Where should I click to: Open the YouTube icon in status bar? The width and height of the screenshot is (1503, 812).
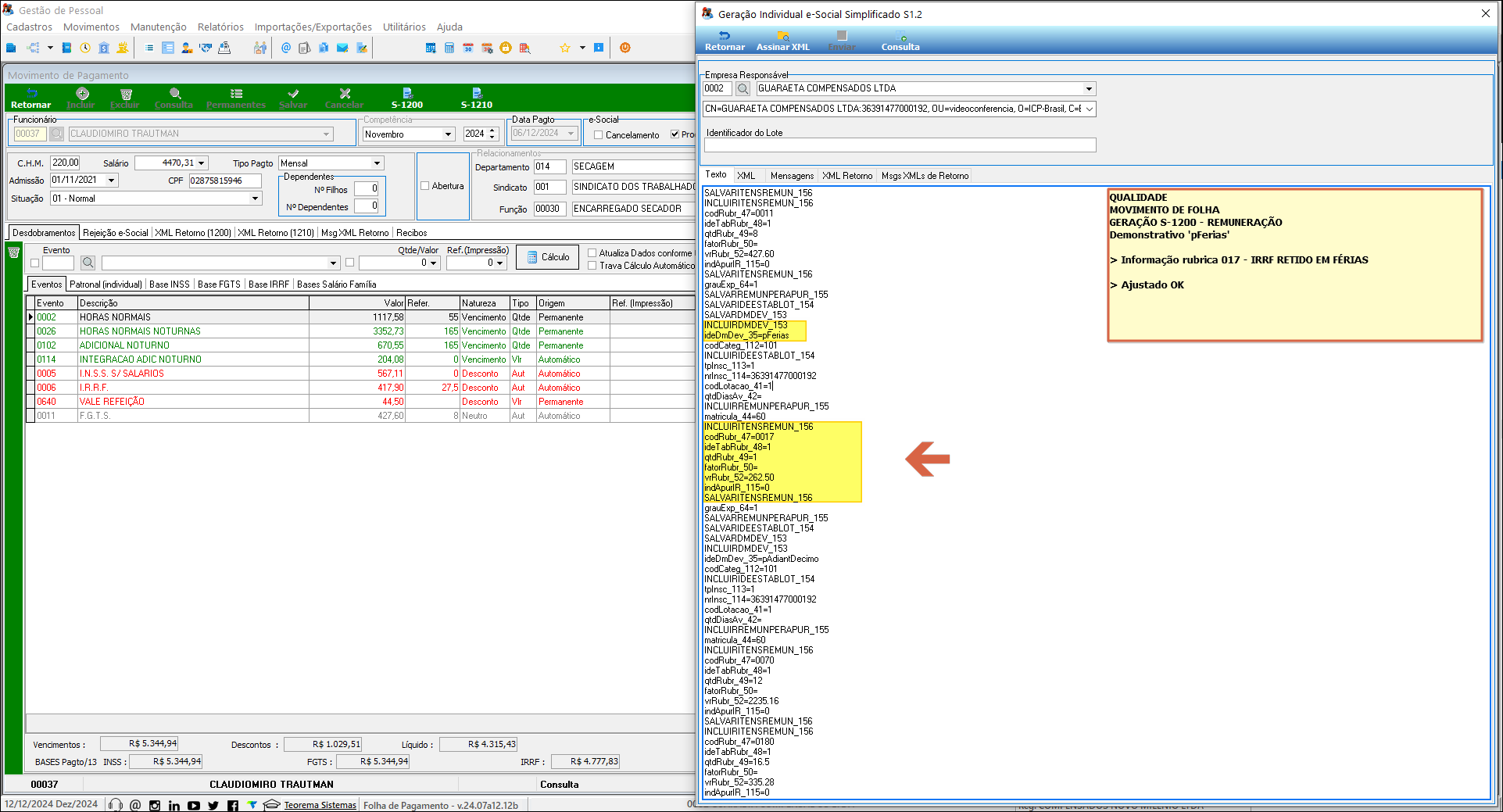(193, 805)
